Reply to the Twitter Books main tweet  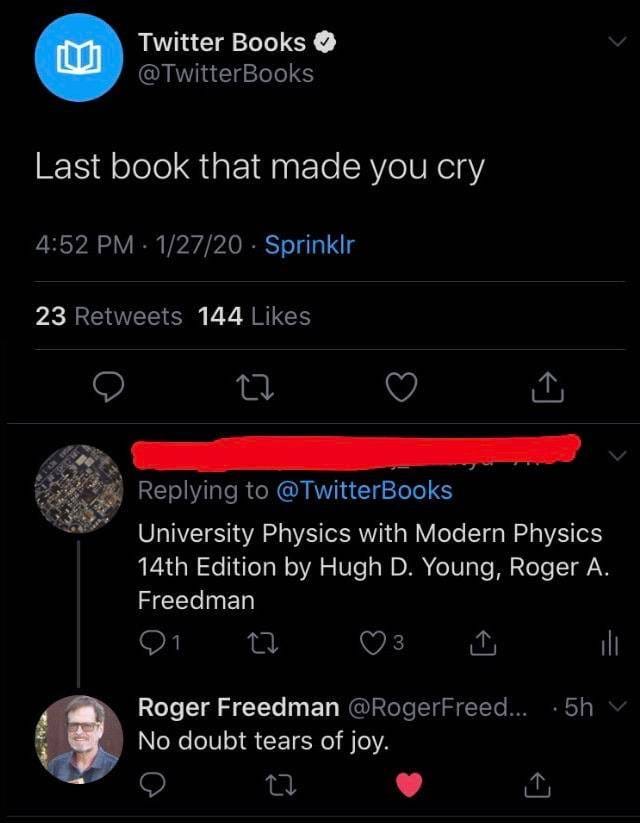pos(108,387)
